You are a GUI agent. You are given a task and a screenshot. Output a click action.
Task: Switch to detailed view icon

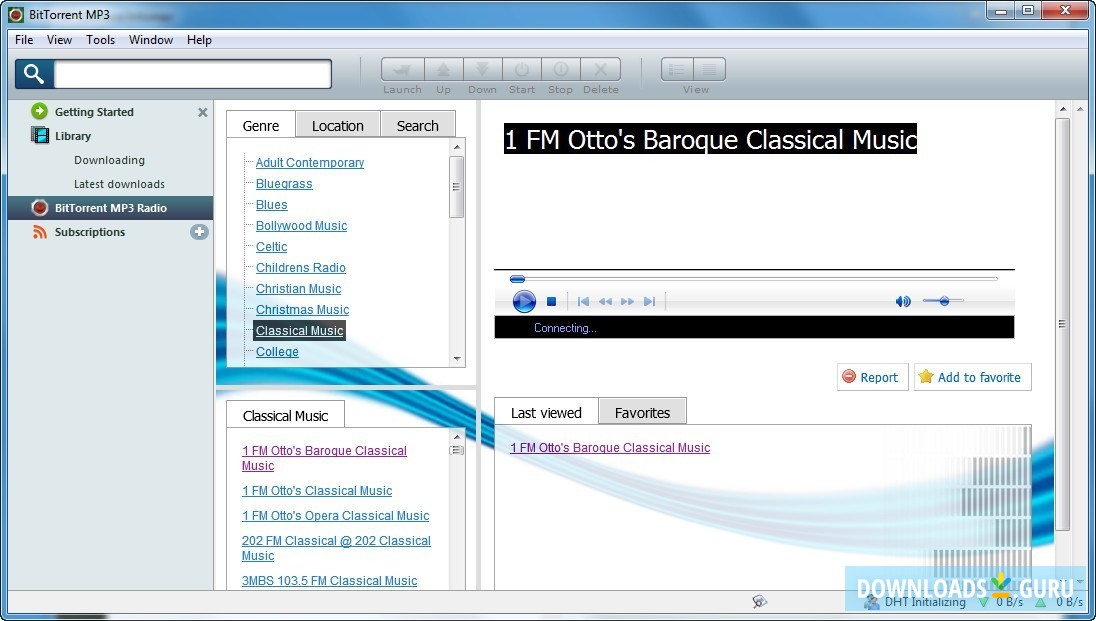point(709,70)
